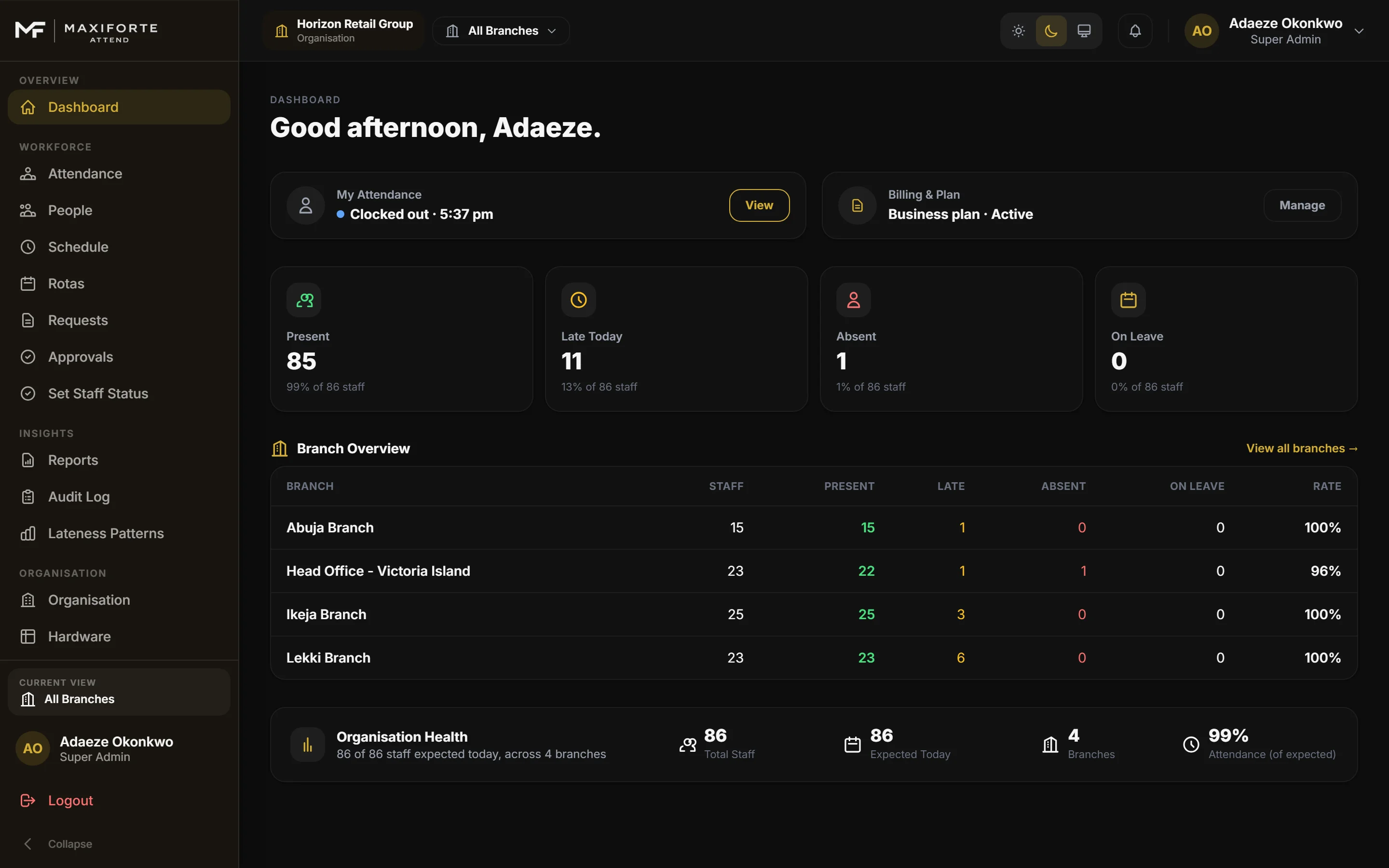
Task: Click the Schedule clock icon
Action: [x=28, y=247]
